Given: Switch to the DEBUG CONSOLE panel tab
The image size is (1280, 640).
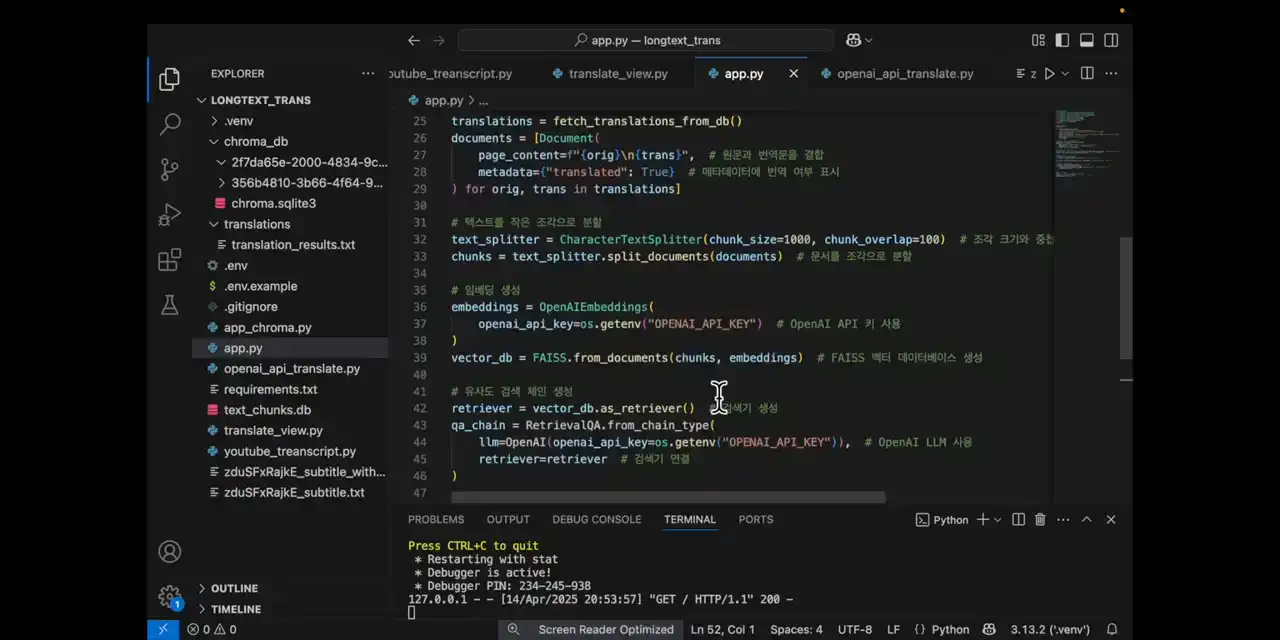Looking at the screenshot, I should (x=596, y=520).
